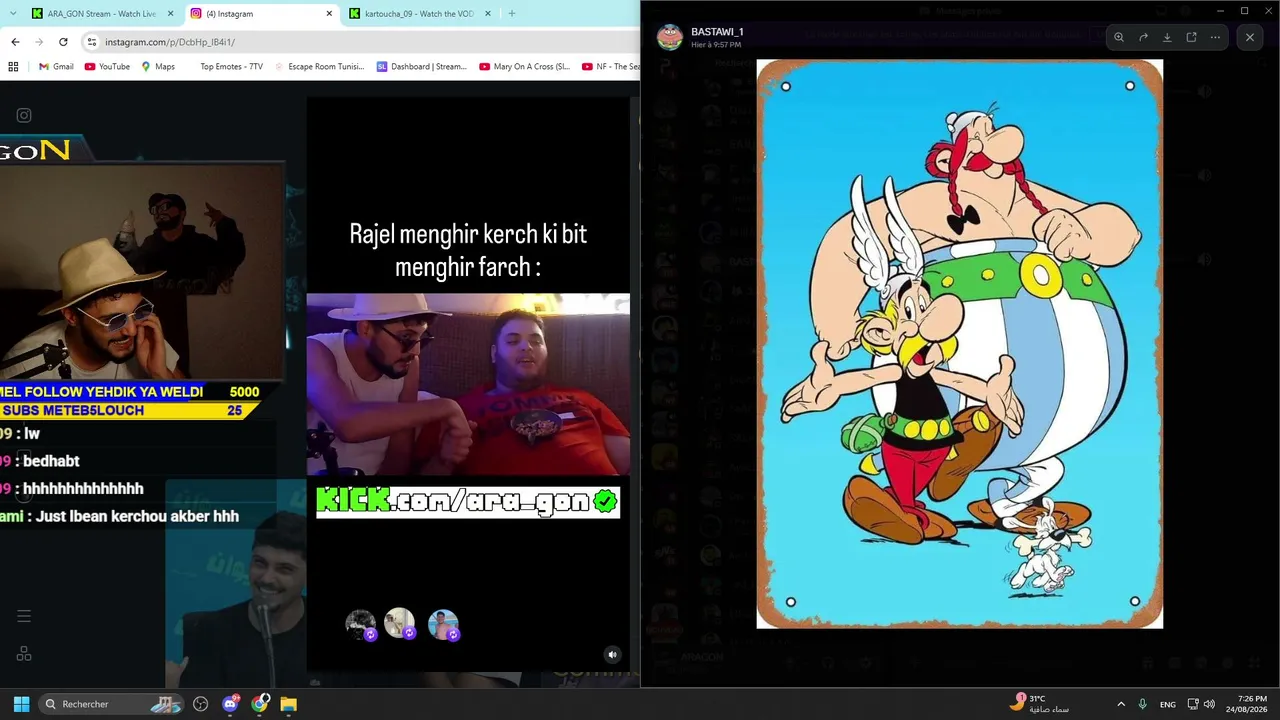Screen dimensions: 1280x720
Task: Show hidden system tray icons
Action: [1121, 704]
